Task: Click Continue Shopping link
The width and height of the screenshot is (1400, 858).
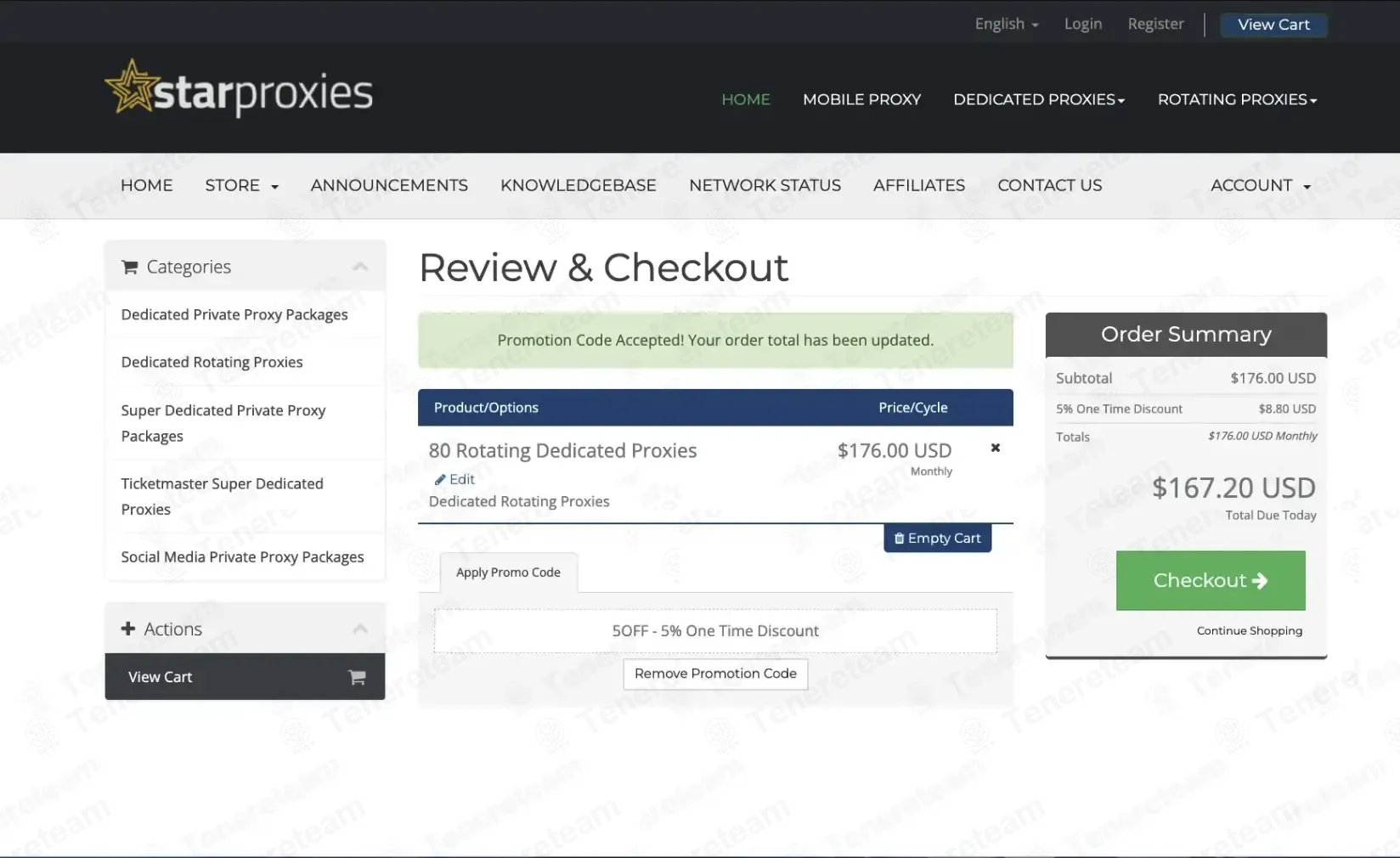Action: click(1250, 630)
